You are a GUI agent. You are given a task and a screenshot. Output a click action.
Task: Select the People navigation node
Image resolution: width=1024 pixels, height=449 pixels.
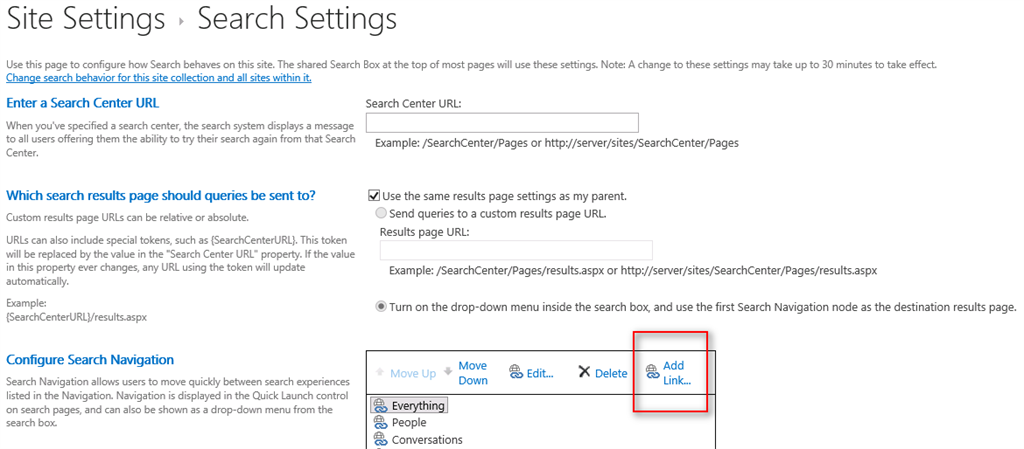[409, 422]
